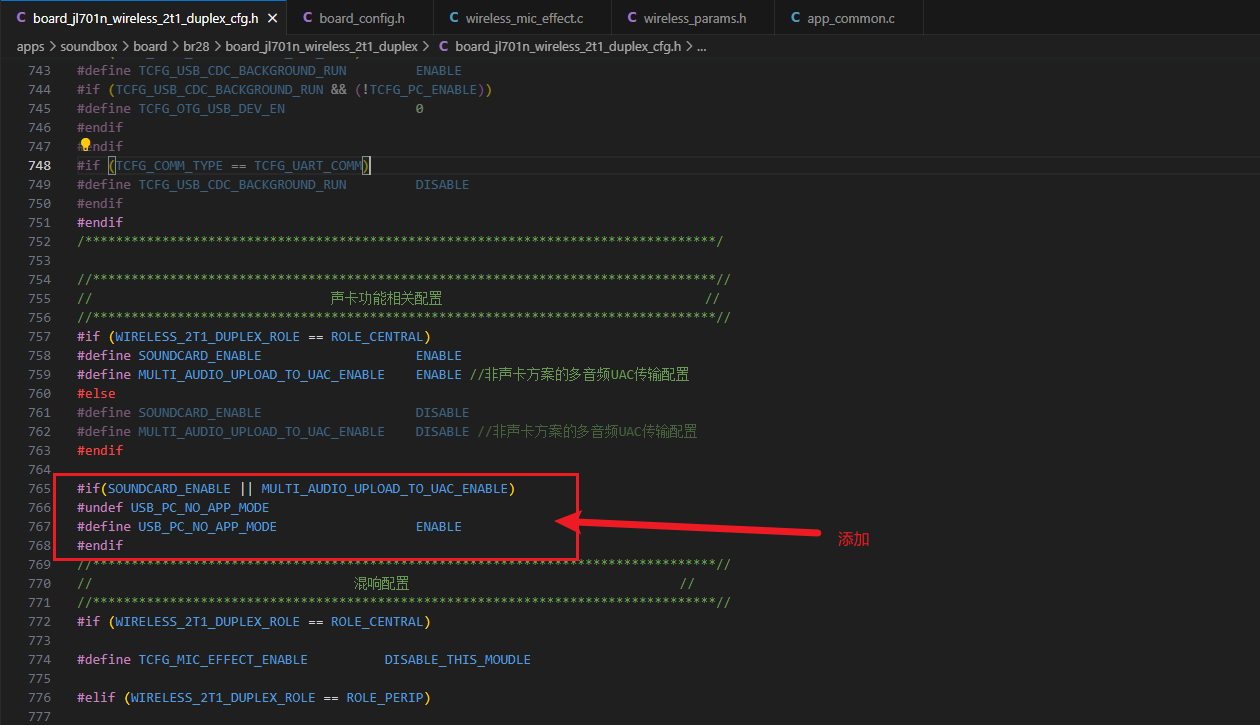This screenshot has height=725, width=1260.
Task: Select the wireless_params.h tab
Action: 693,18
